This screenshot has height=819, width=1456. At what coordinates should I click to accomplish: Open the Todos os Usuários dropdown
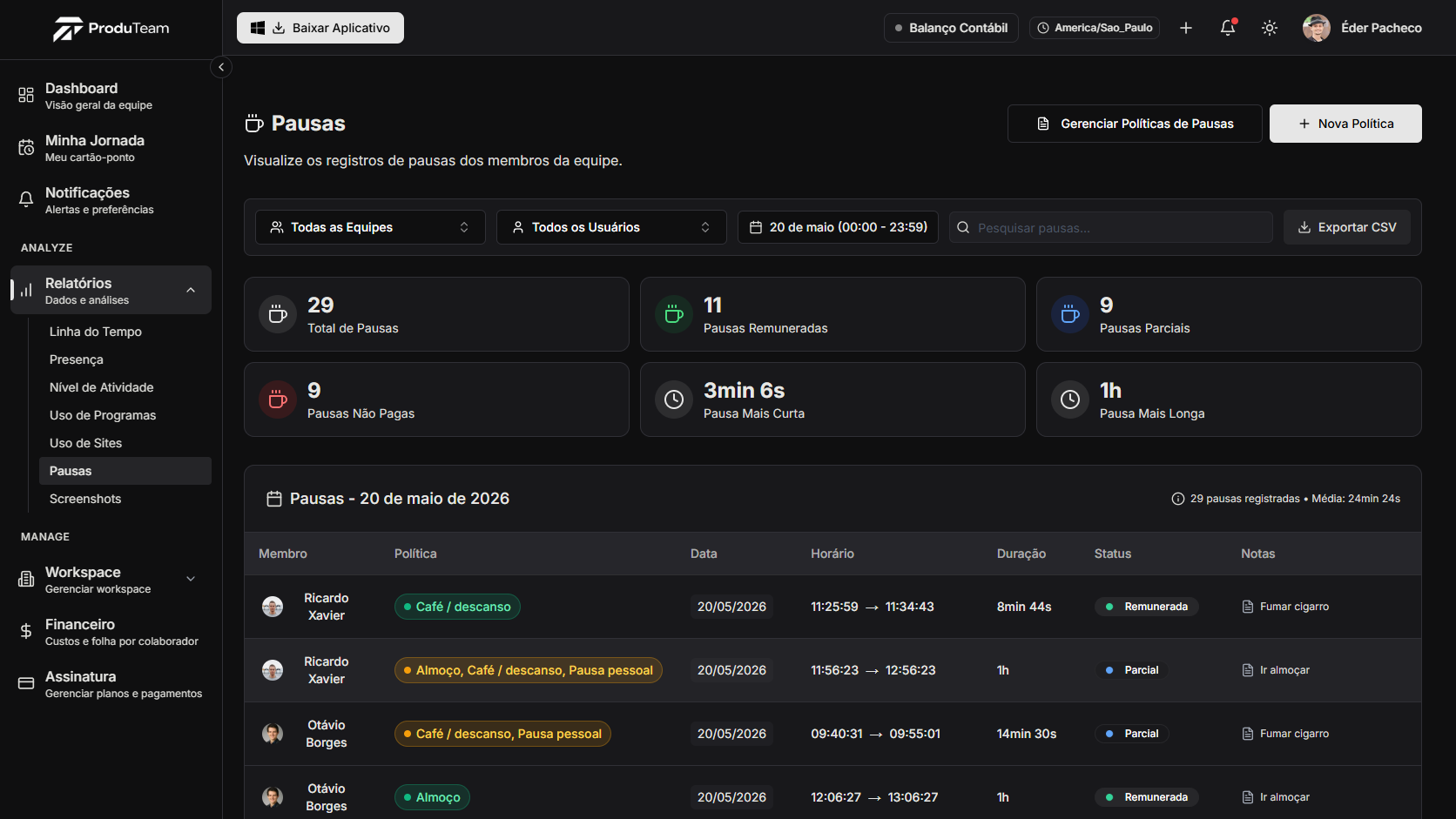point(611,227)
